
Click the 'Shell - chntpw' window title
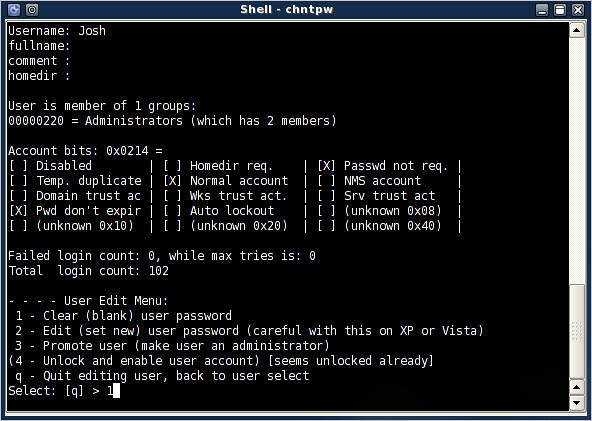coord(287,9)
